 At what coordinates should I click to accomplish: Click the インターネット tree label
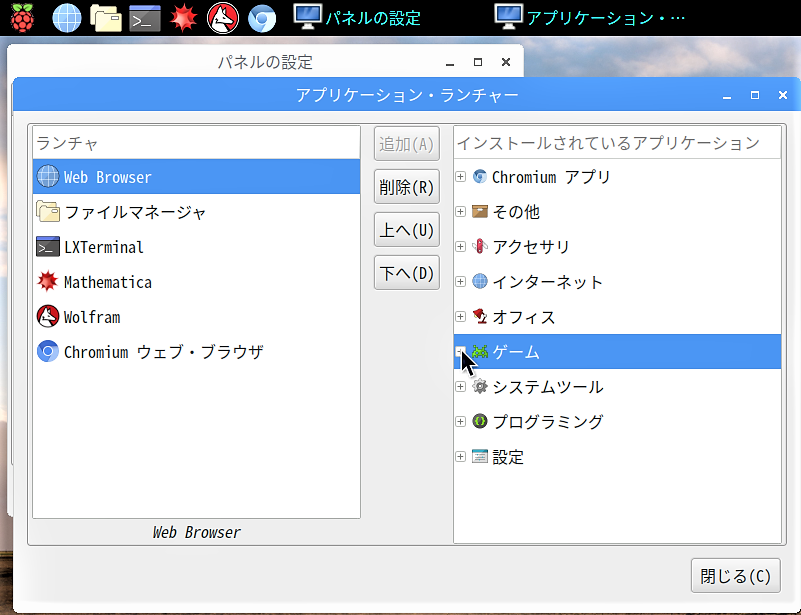pos(548,282)
